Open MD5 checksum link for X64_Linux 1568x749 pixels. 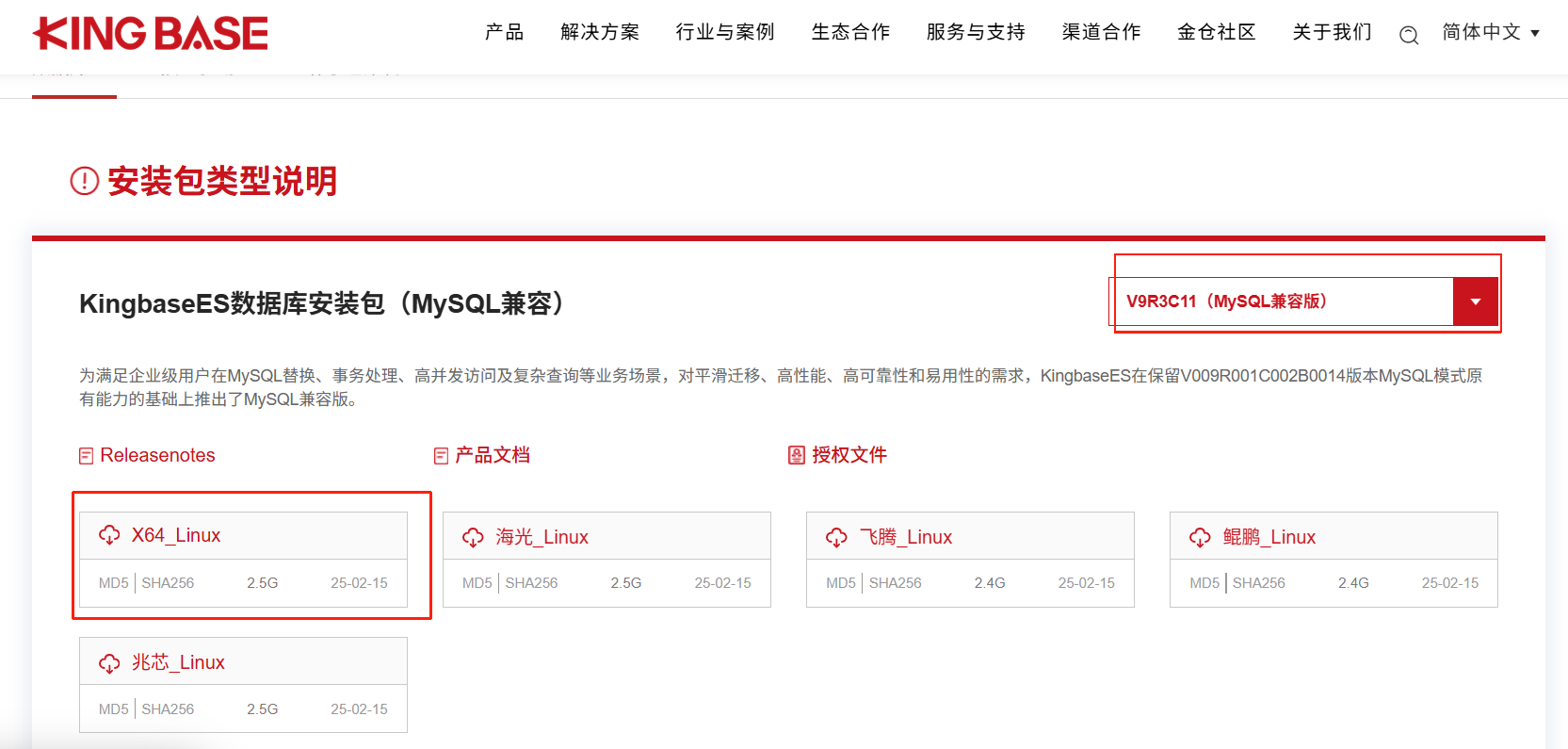[113, 583]
